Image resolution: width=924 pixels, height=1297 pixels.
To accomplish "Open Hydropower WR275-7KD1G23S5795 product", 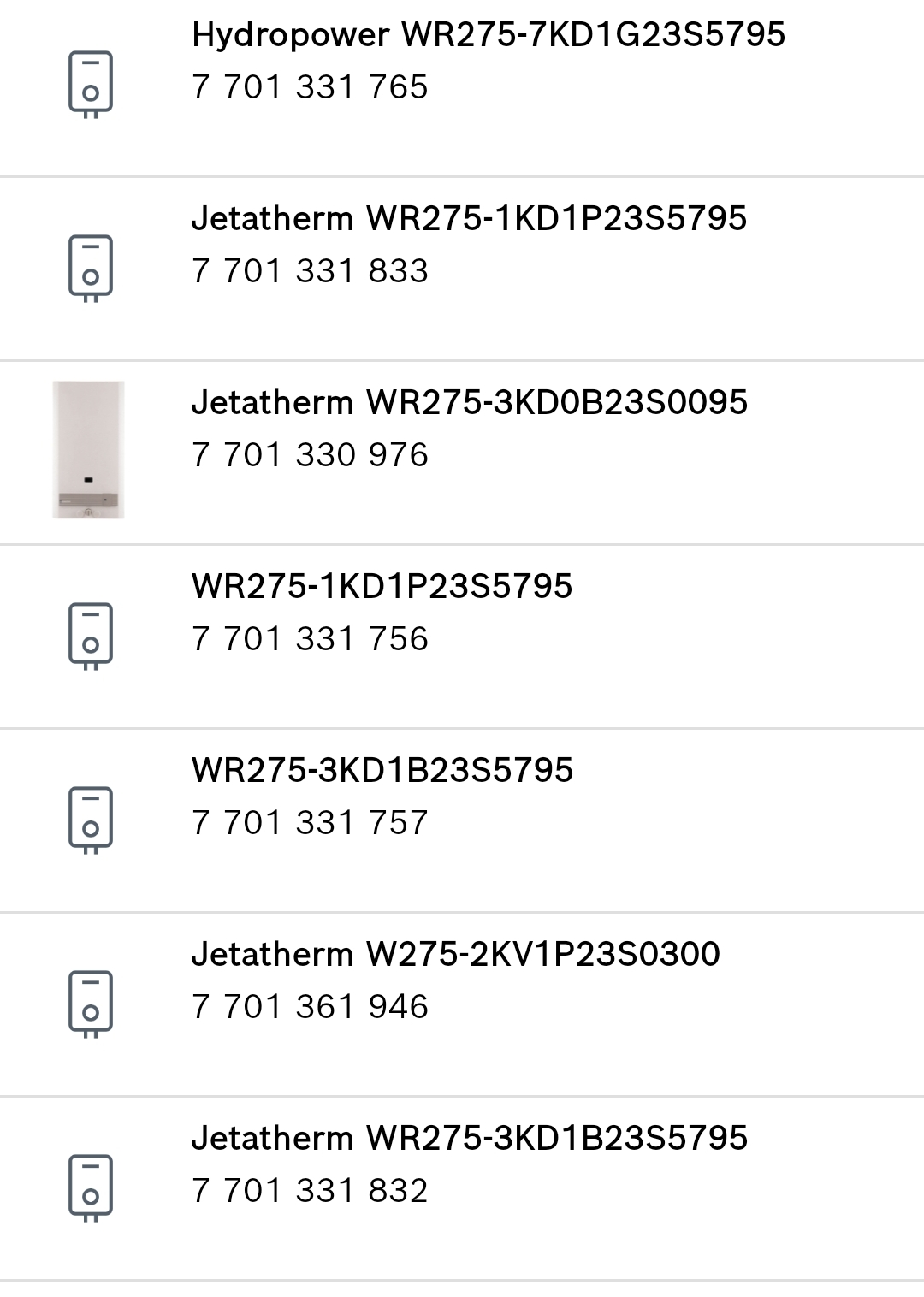I will (x=489, y=35).
